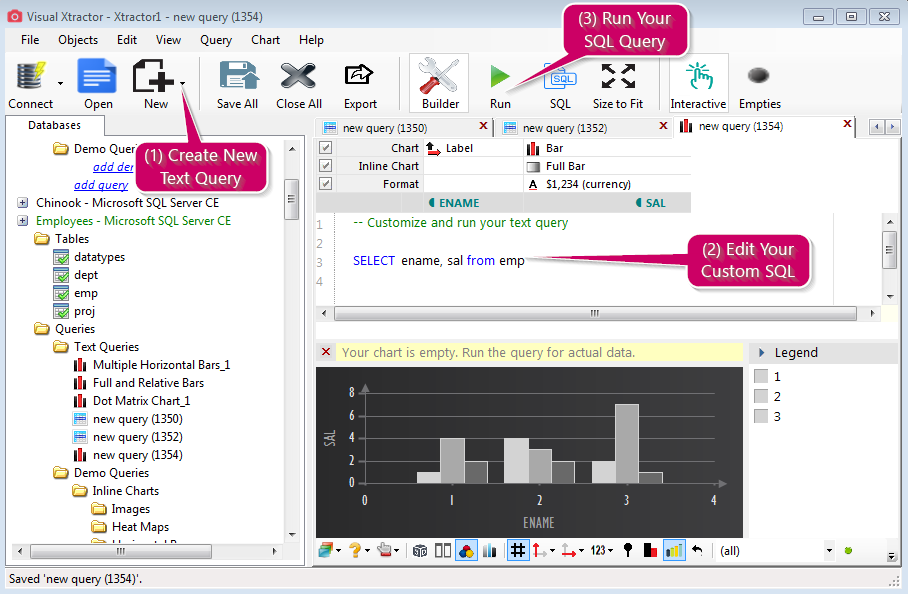Open the Chart menu
Viewport: 908px width, 594px height.
pyautogui.click(x=264, y=39)
